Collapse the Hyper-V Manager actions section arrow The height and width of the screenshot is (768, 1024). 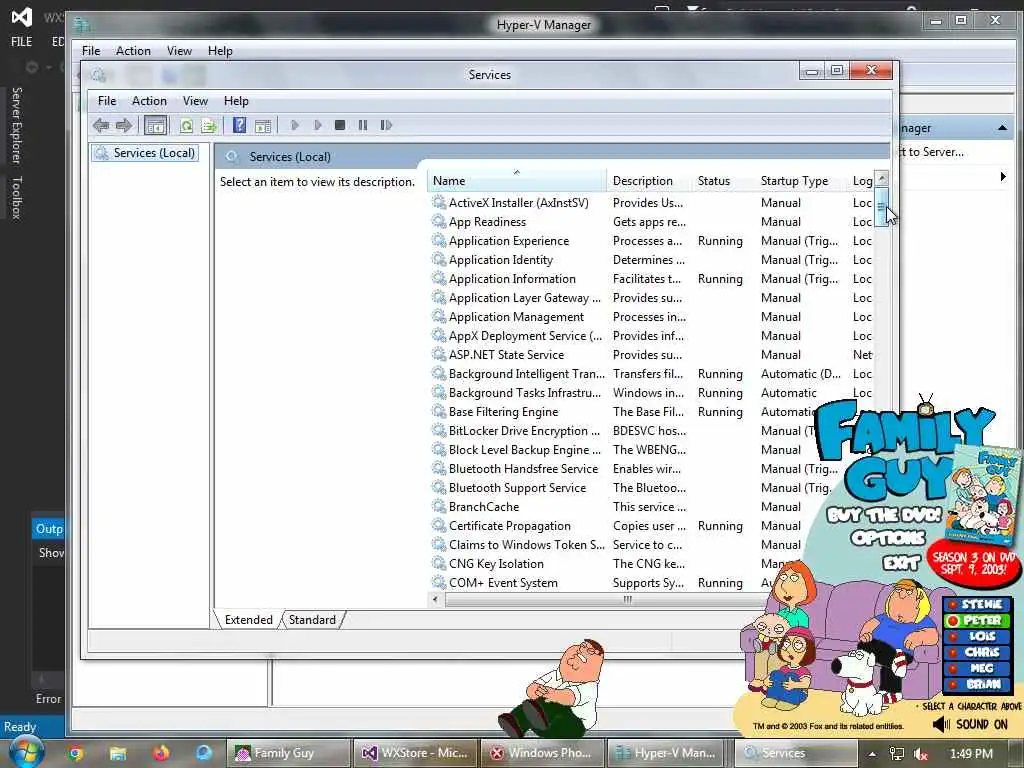pyautogui.click(x=1002, y=128)
